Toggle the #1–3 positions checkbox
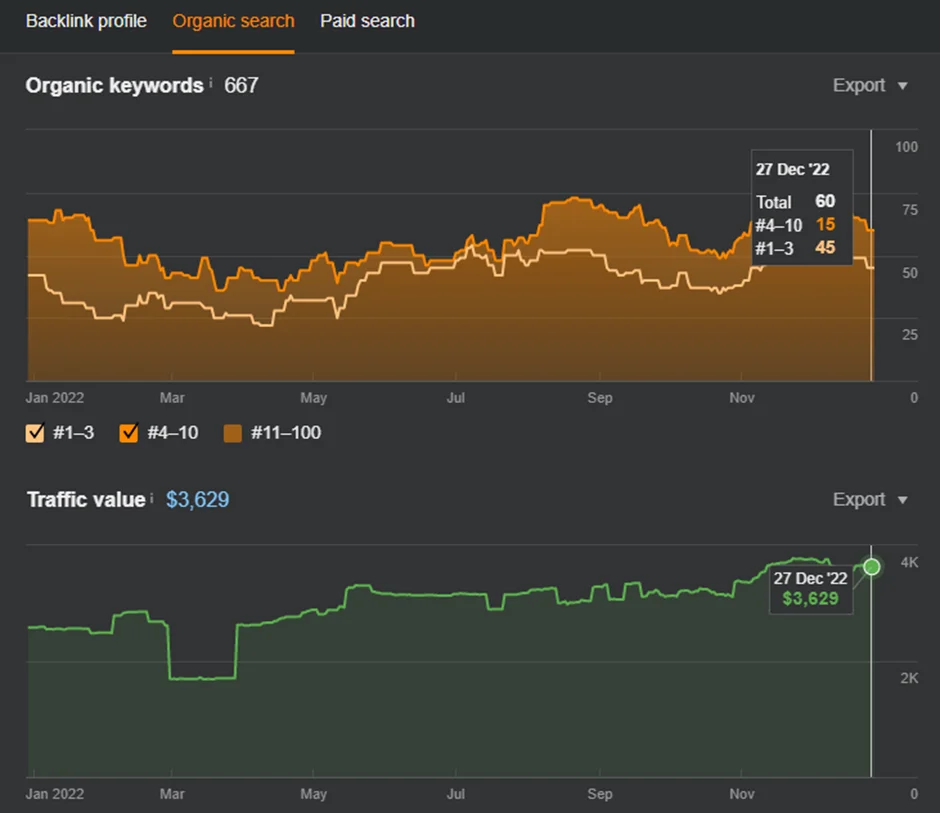This screenshot has width=940, height=813. (x=35, y=433)
